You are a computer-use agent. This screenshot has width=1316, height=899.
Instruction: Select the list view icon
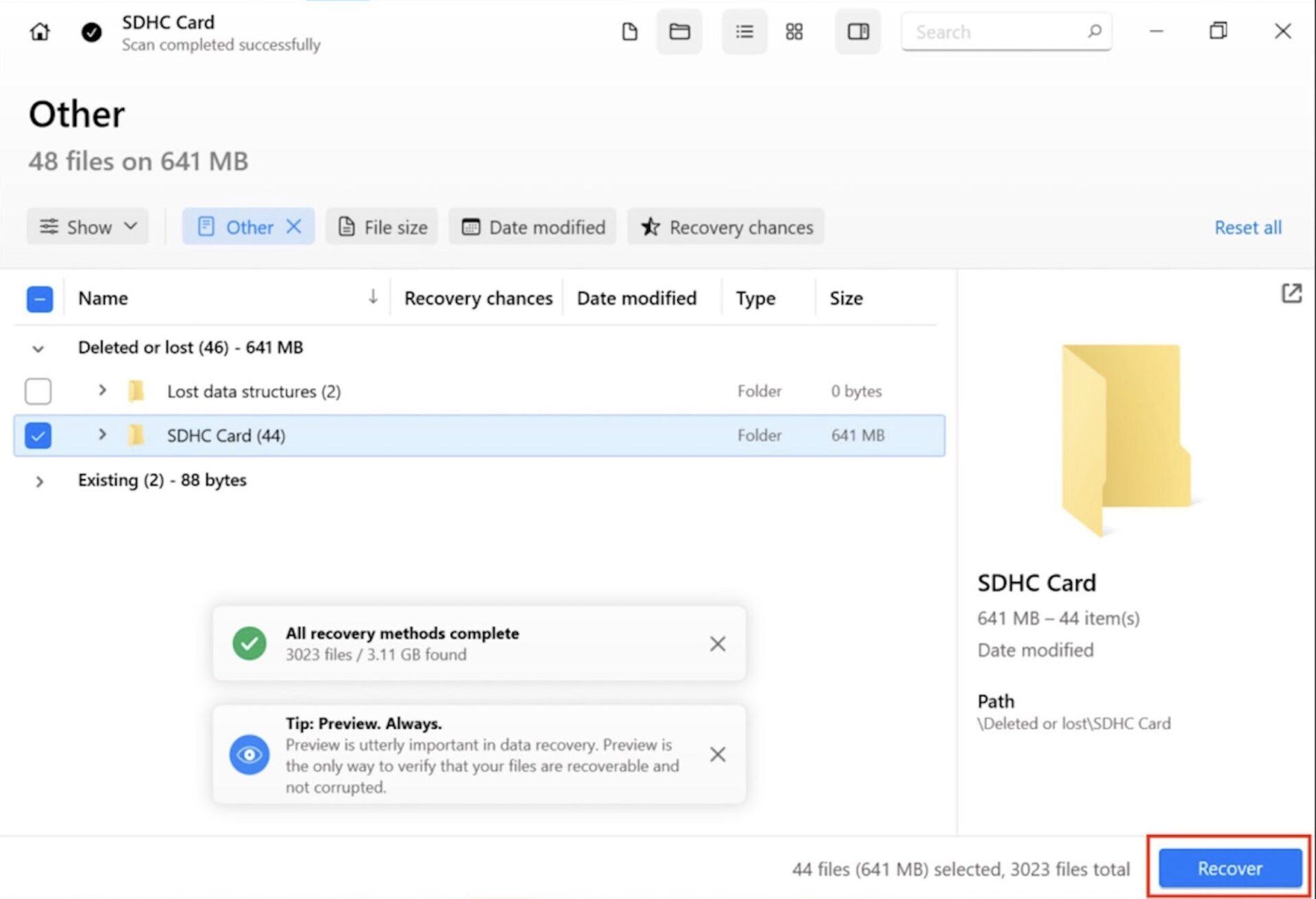tap(744, 32)
